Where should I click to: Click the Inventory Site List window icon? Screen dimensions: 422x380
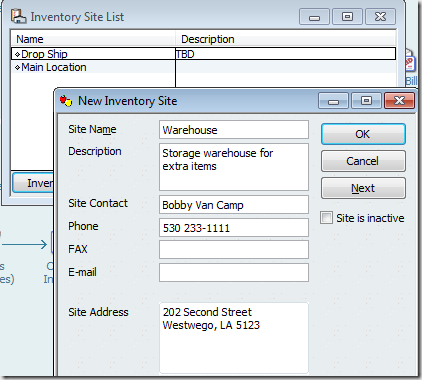(18, 16)
